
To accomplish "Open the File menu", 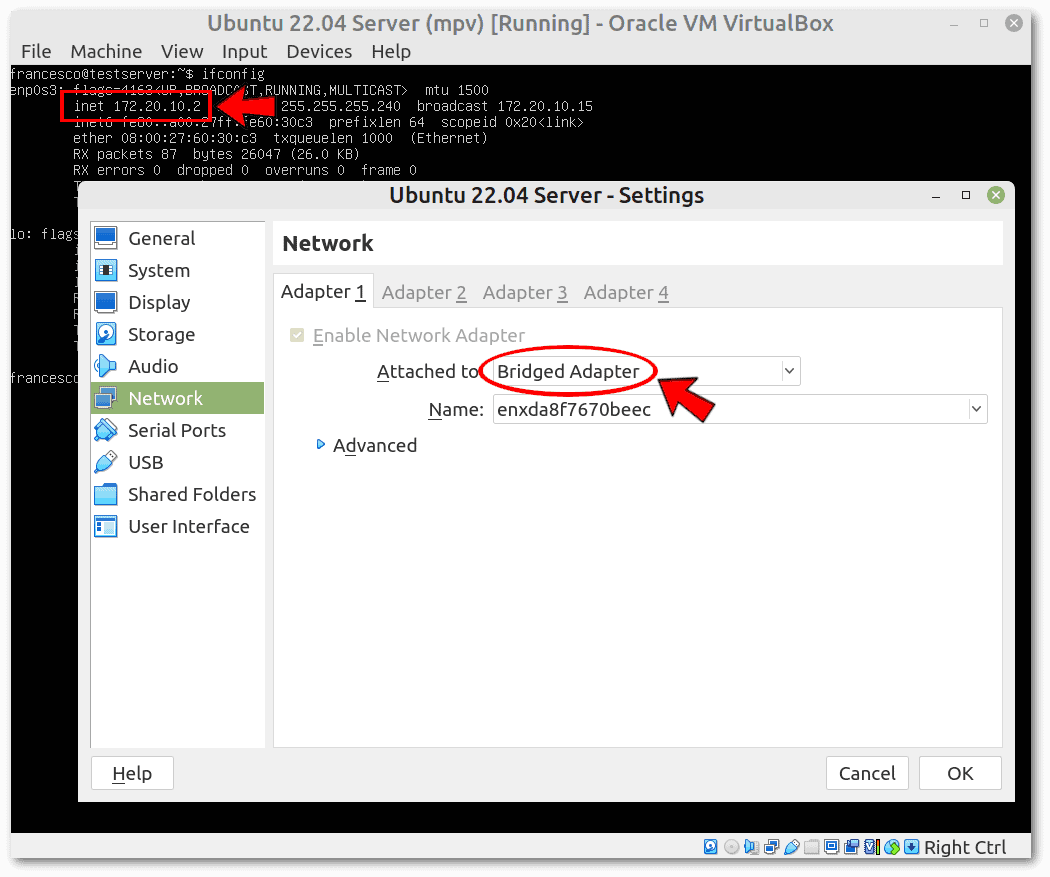I will click(36, 52).
